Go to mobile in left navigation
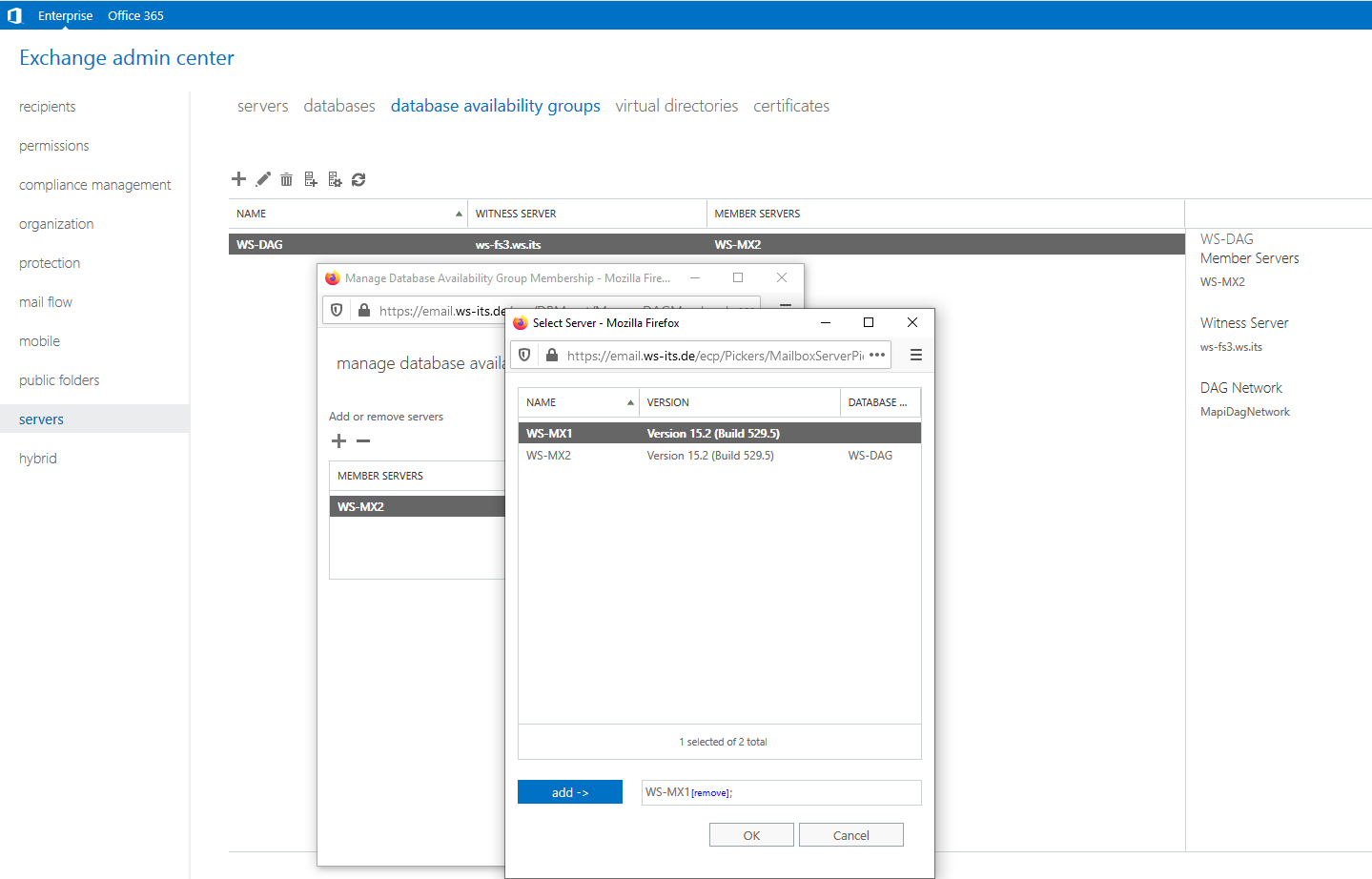Image resolution: width=1372 pixels, height=879 pixels. pyautogui.click(x=39, y=341)
